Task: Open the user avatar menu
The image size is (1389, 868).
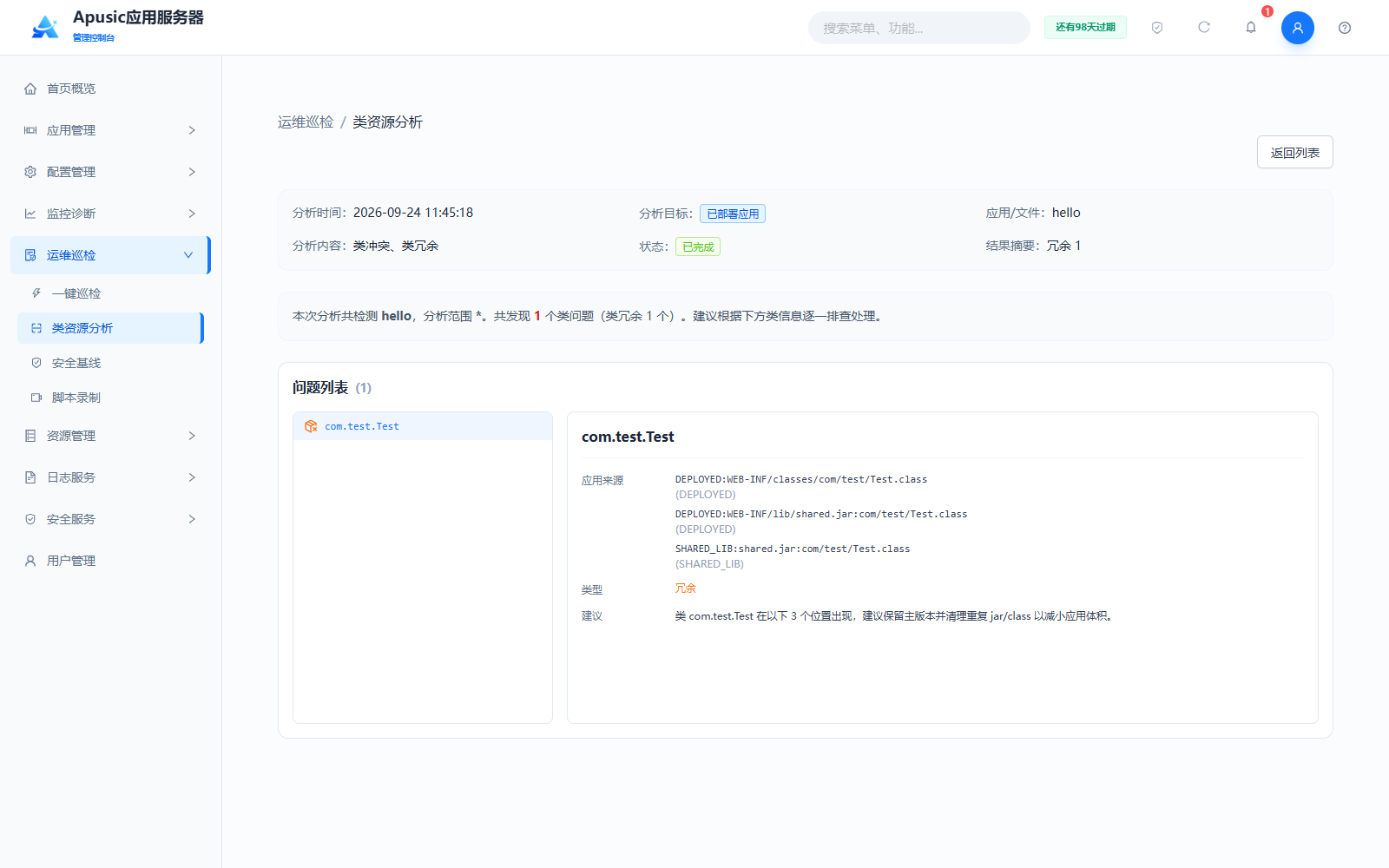Action: tap(1298, 28)
